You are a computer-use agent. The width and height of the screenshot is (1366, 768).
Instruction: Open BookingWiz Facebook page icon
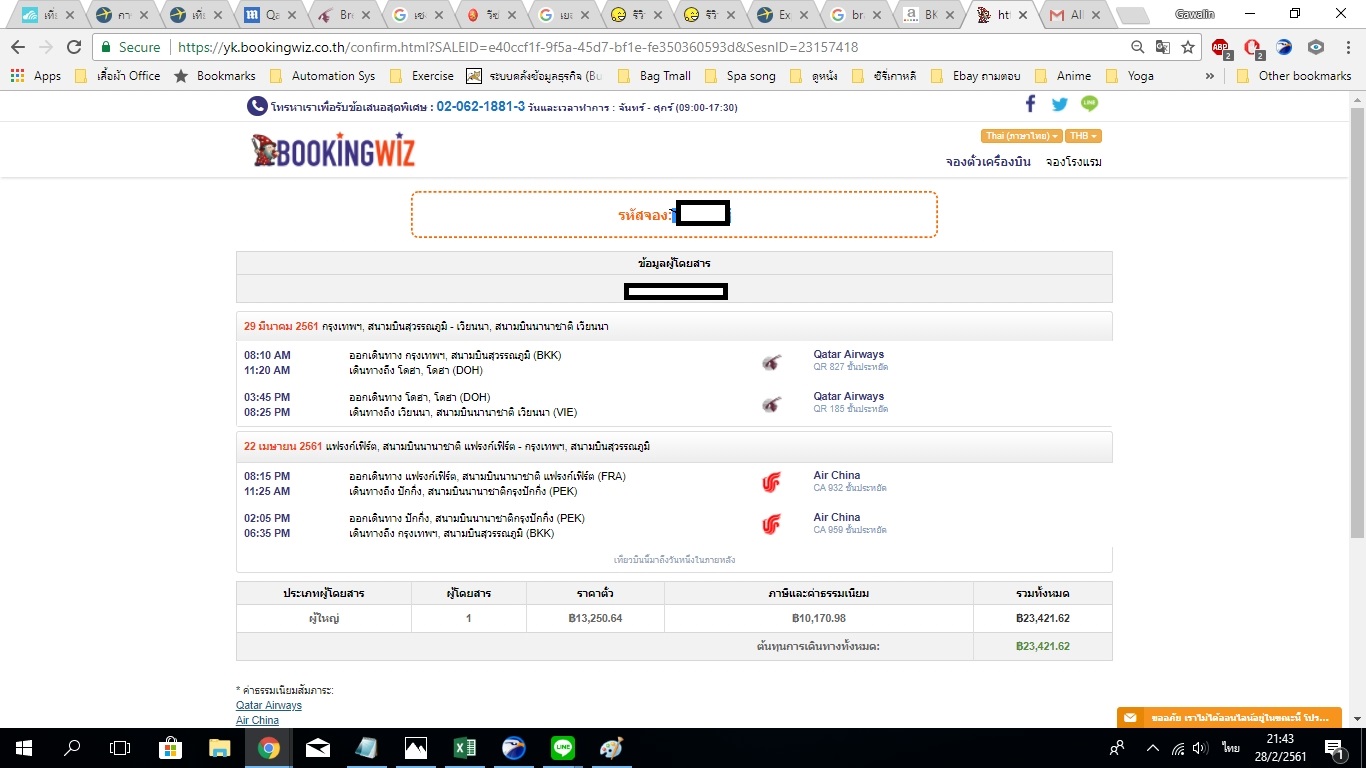pos(1031,104)
